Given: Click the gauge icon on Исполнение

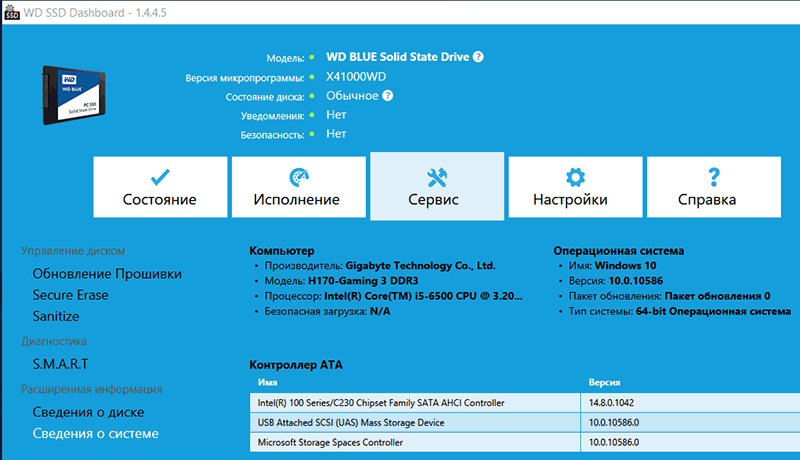Looking at the screenshot, I should pos(299,177).
